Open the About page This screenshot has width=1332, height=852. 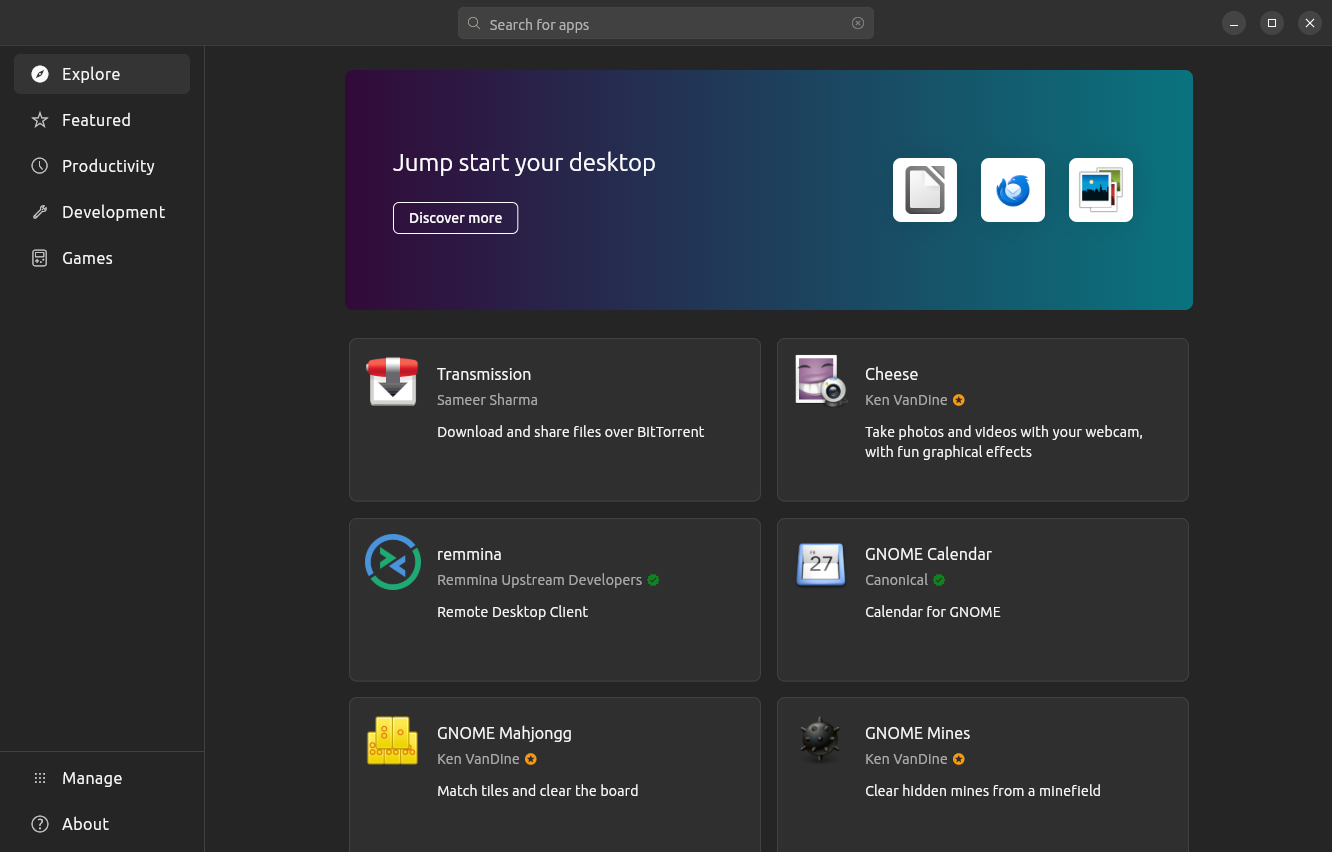coord(84,823)
